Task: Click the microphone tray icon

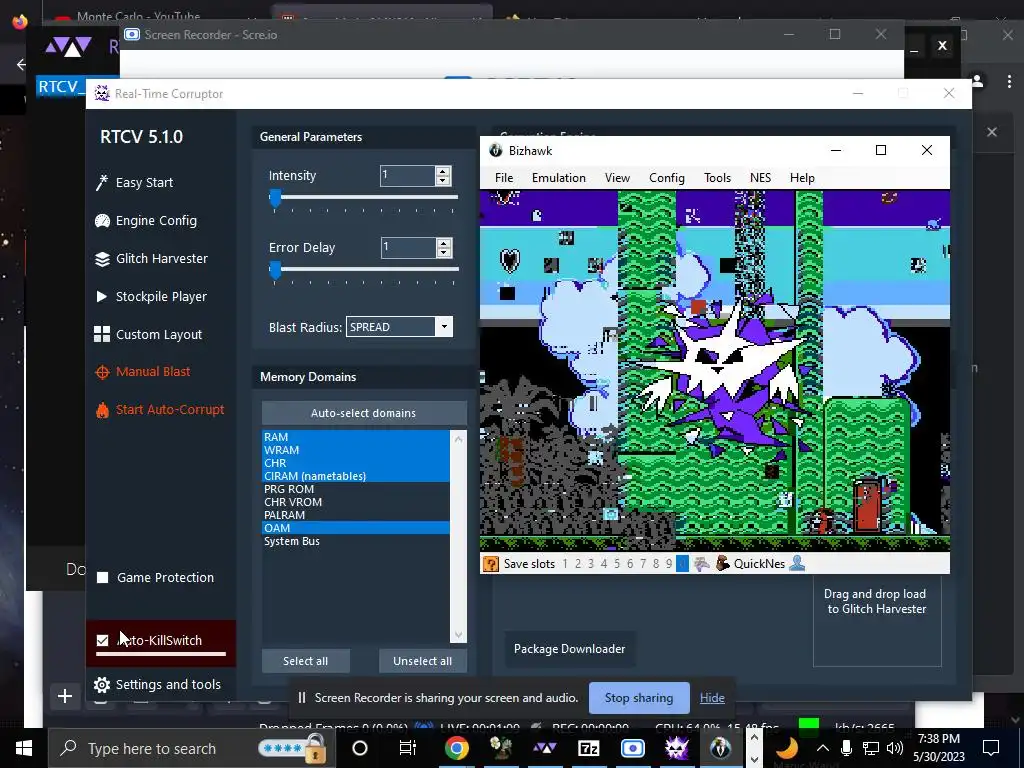Action: tap(846, 748)
